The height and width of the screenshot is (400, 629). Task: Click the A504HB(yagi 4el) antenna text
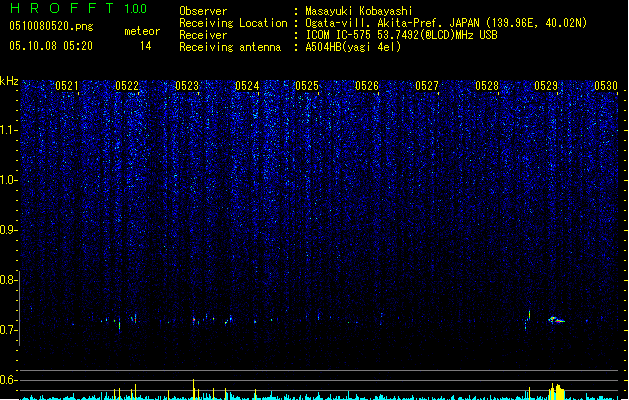pyautogui.click(x=353, y=47)
